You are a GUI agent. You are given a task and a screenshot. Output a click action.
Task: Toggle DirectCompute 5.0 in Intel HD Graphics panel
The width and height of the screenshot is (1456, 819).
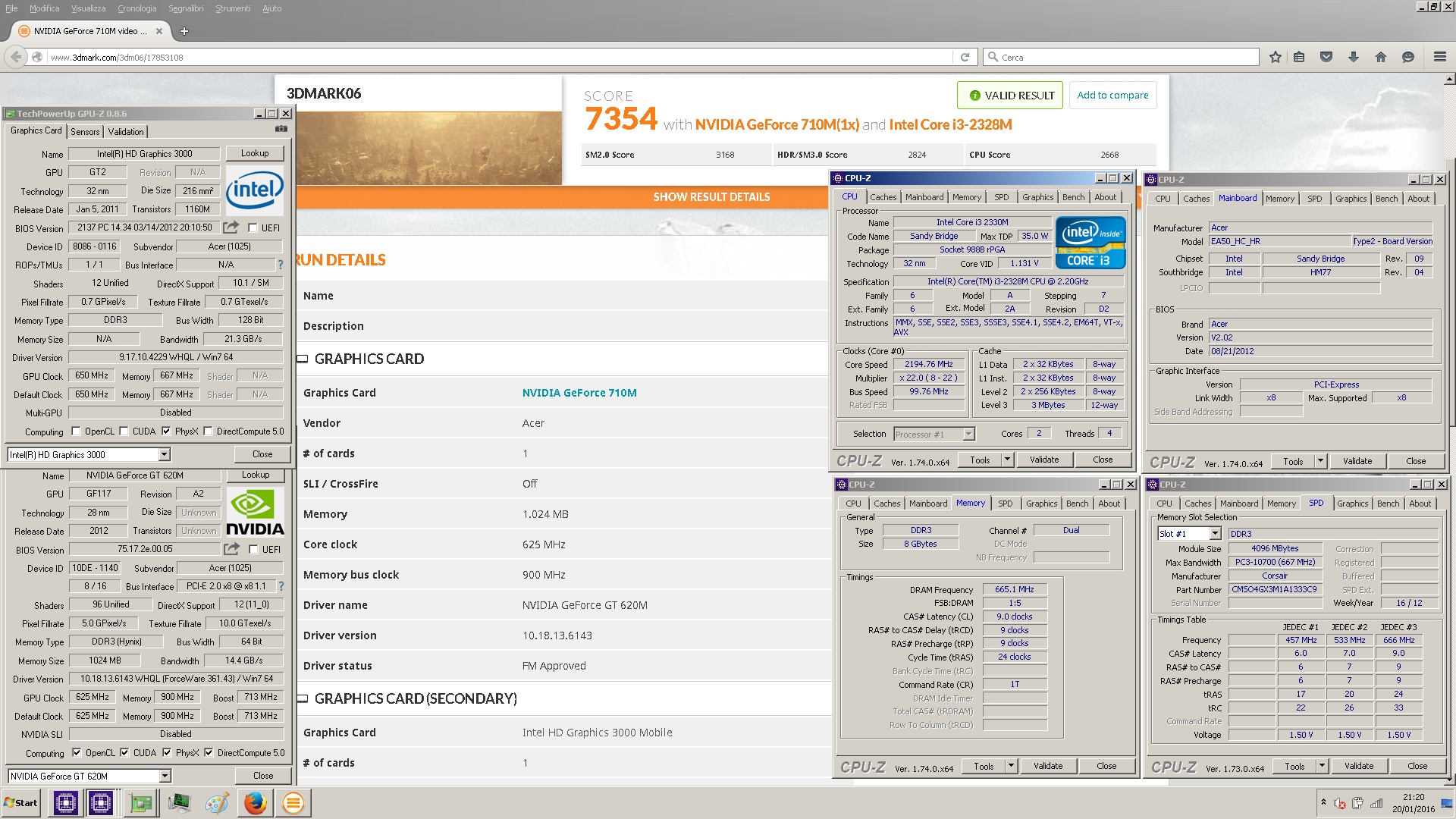tap(208, 431)
